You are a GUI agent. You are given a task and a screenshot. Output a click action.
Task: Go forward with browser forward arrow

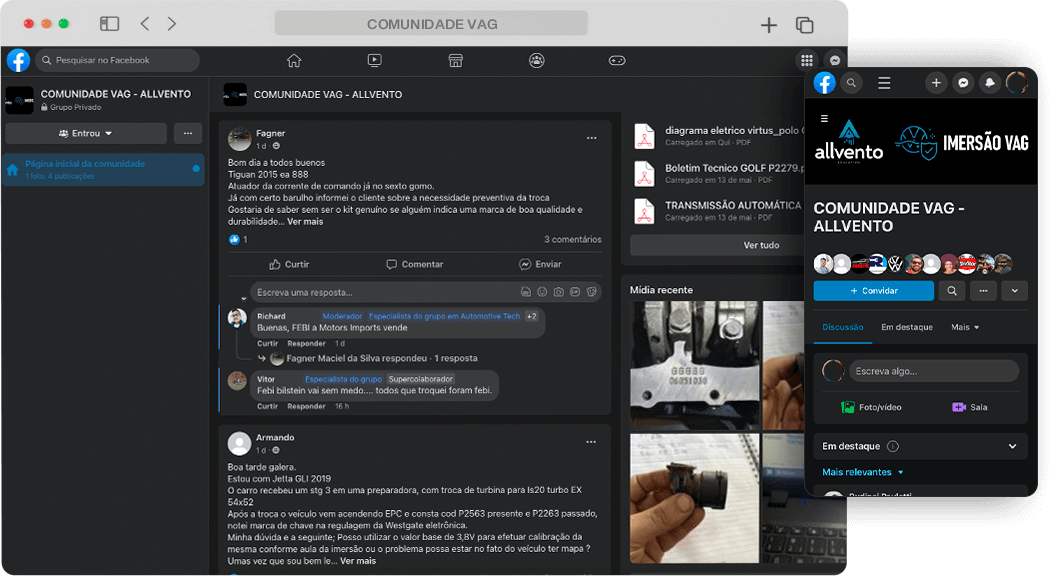[172, 24]
